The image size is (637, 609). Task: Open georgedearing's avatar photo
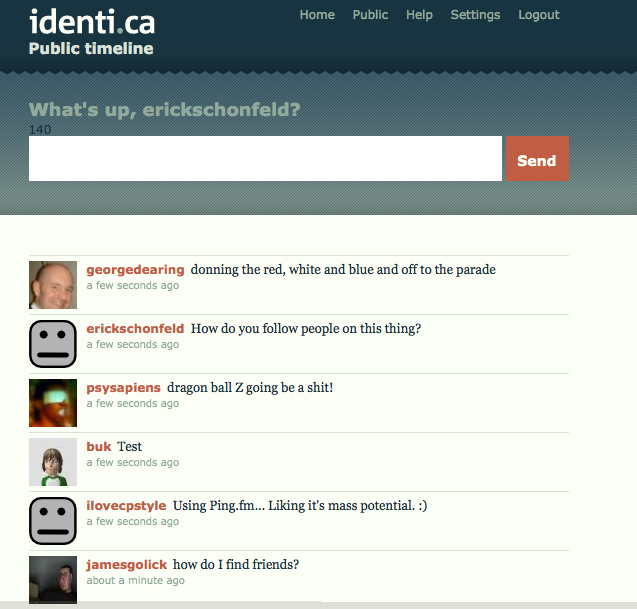[x=53, y=285]
